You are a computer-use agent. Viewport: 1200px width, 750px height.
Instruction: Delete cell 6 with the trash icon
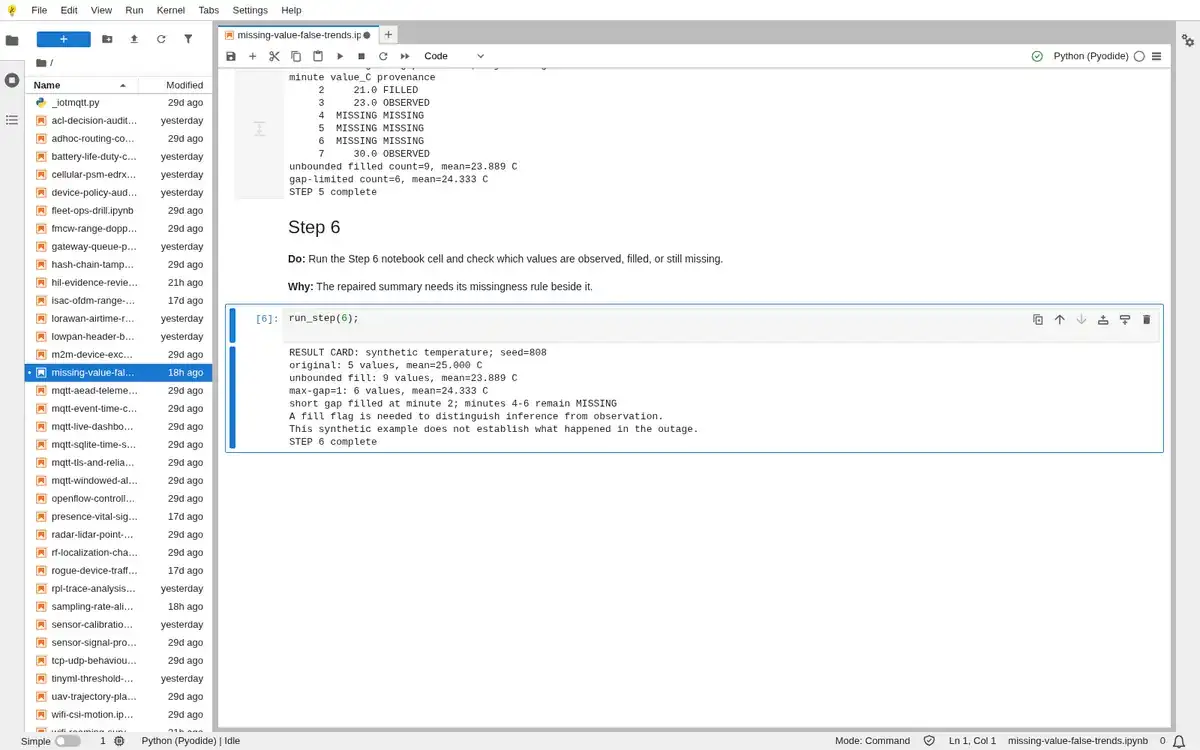point(1146,319)
